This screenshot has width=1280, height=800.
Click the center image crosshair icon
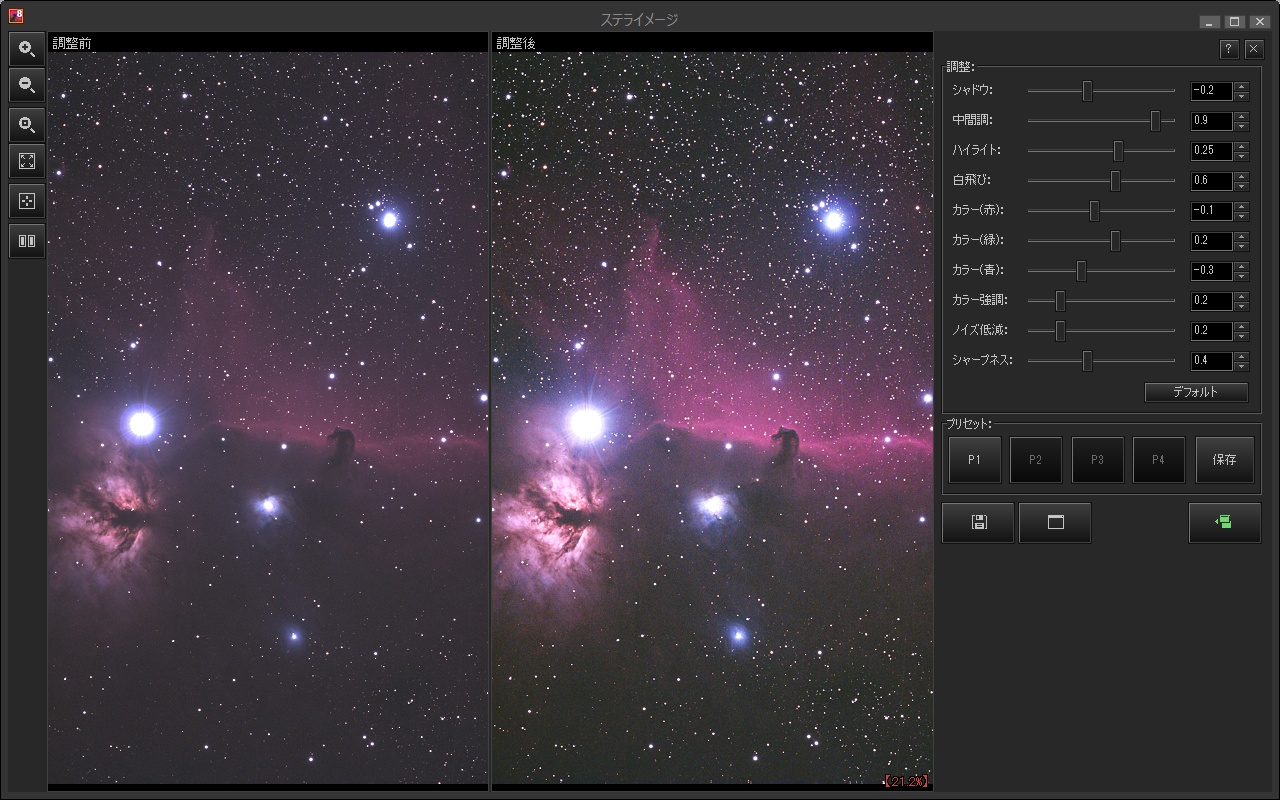27,201
